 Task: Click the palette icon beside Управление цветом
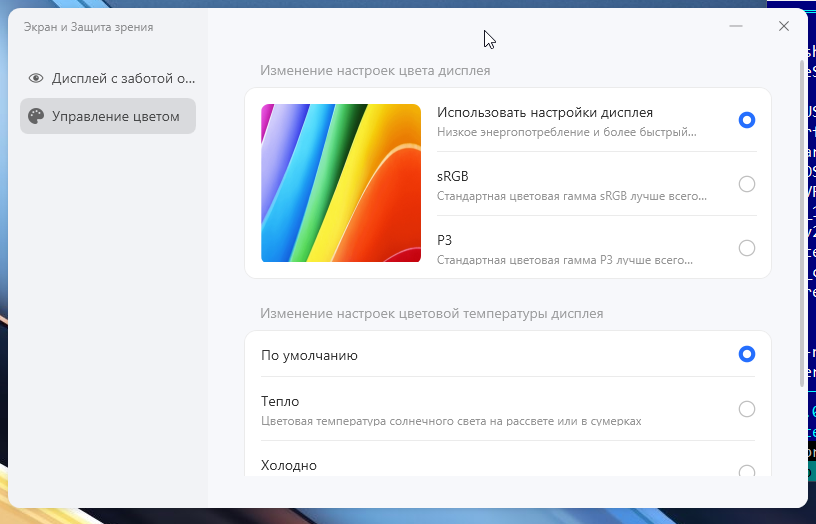click(x=36, y=116)
